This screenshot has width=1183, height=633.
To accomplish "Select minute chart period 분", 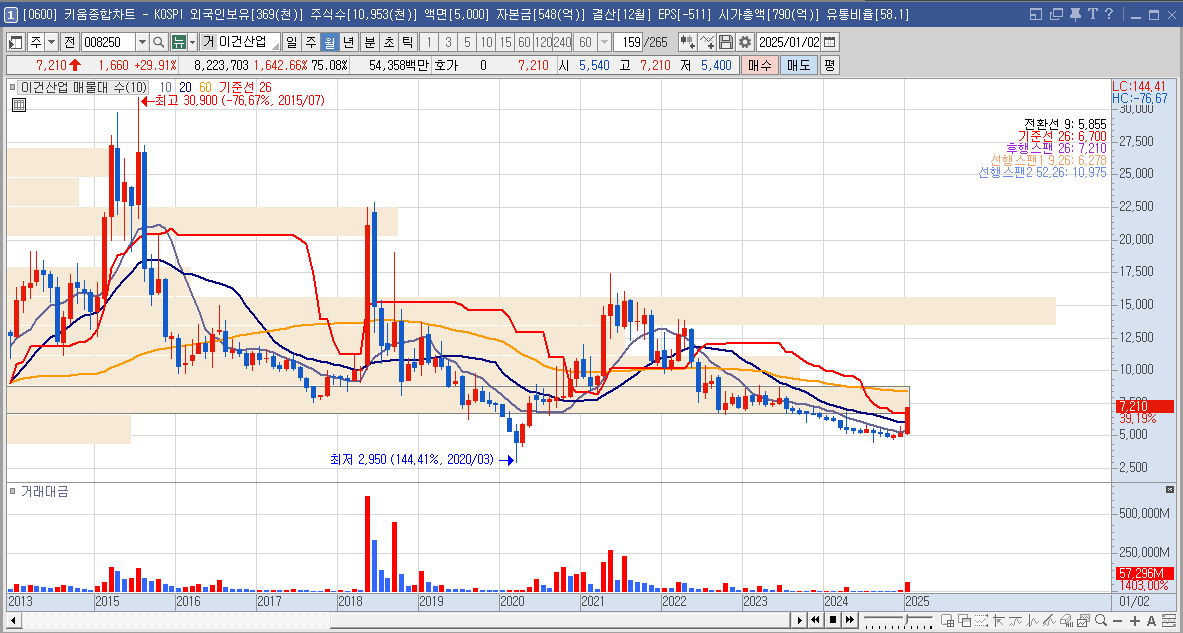I will click(370, 42).
